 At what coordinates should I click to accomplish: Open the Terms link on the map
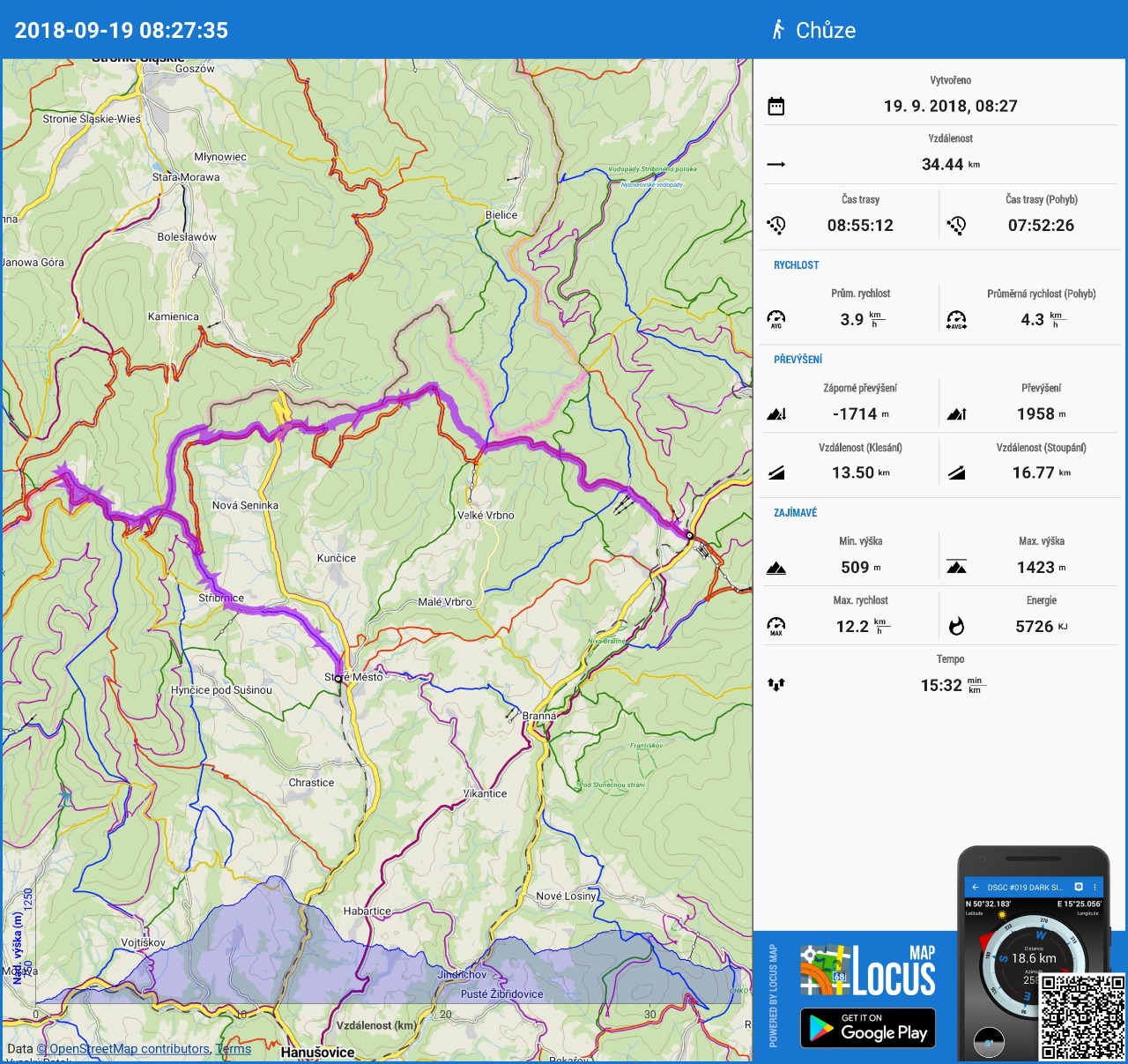234,1049
